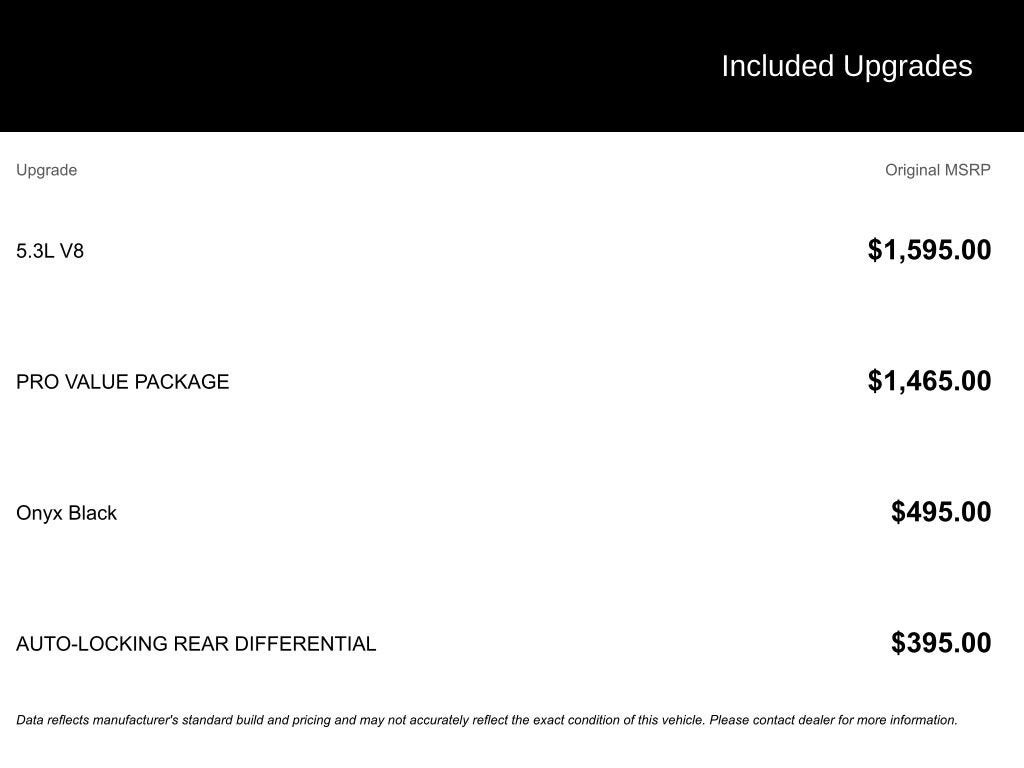This screenshot has height=768, width=1024.
Task: Select AUTO-LOCKING REAR DIFFERENTIAL upgrade
Action: (196, 644)
